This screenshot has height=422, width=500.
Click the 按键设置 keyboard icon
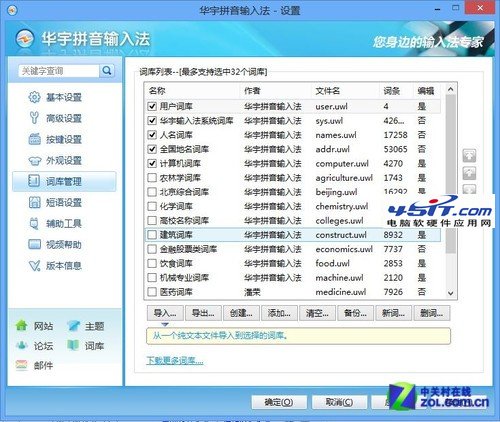pyautogui.click(x=34, y=139)
